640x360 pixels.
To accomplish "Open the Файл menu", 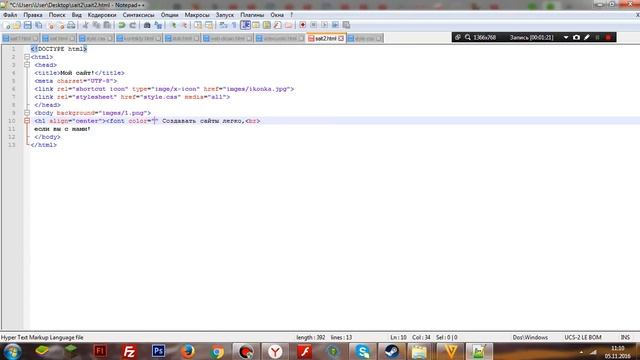I will pyautogui.click(x=10, y=15).
